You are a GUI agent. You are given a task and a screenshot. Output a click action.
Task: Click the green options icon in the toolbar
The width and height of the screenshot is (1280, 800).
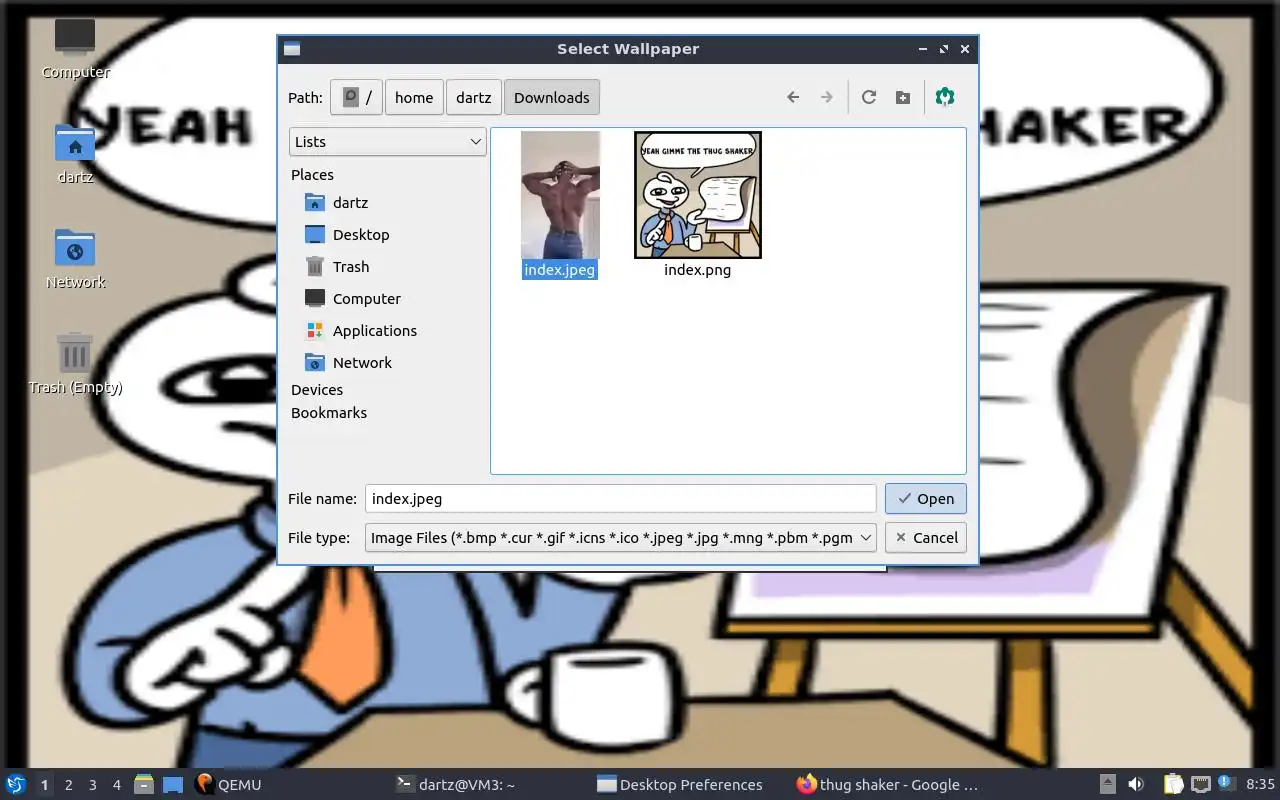point(945,97)
